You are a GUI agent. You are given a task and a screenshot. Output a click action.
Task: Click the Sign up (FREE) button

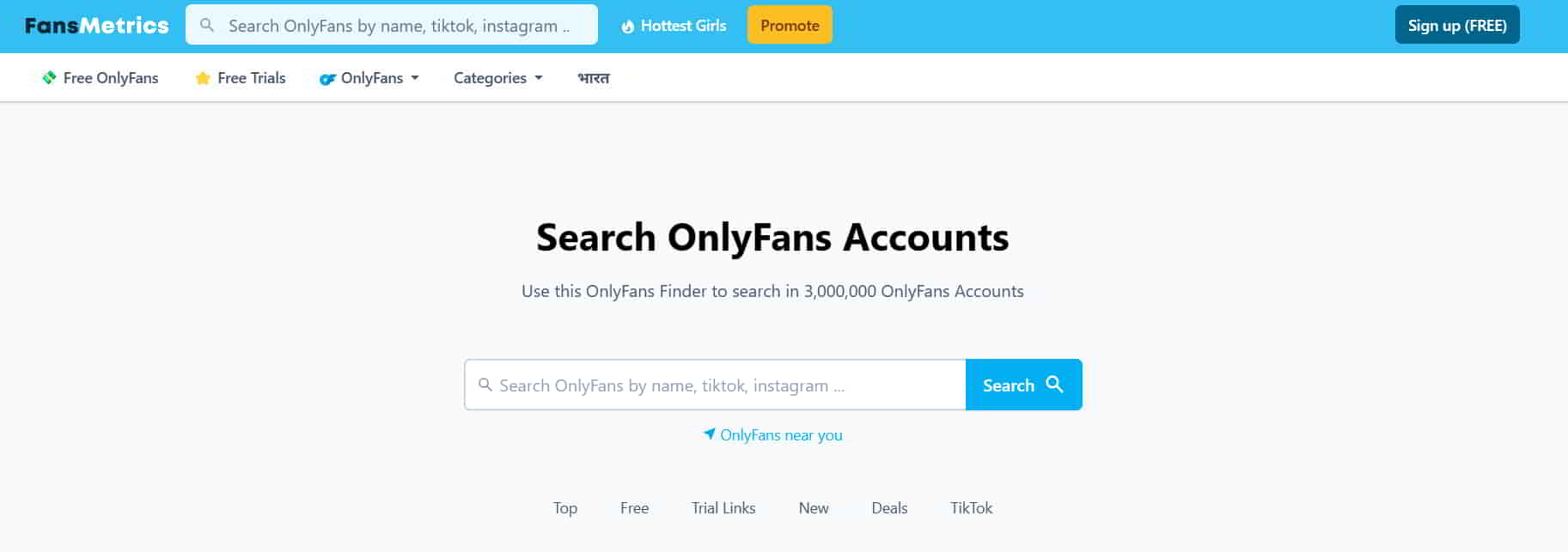(x=1456, y=26)
